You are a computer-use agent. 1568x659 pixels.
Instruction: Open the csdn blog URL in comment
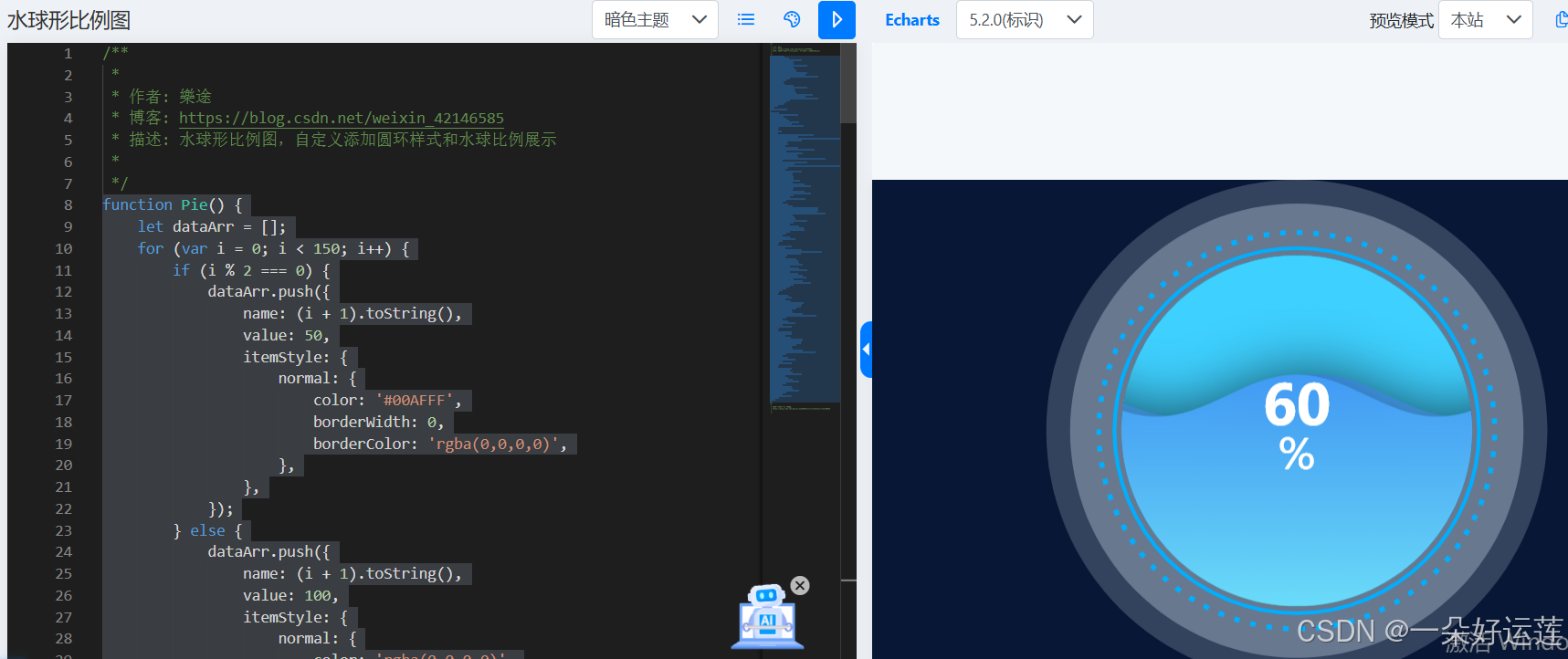click(342, 118)
